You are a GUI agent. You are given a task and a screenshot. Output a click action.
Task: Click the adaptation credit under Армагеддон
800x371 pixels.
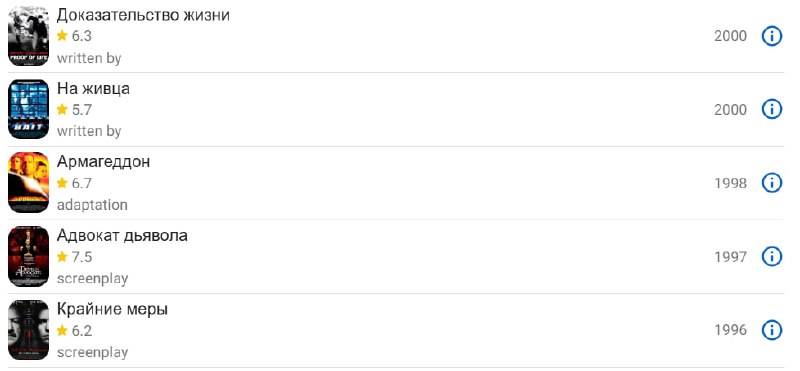pos(92,205)
